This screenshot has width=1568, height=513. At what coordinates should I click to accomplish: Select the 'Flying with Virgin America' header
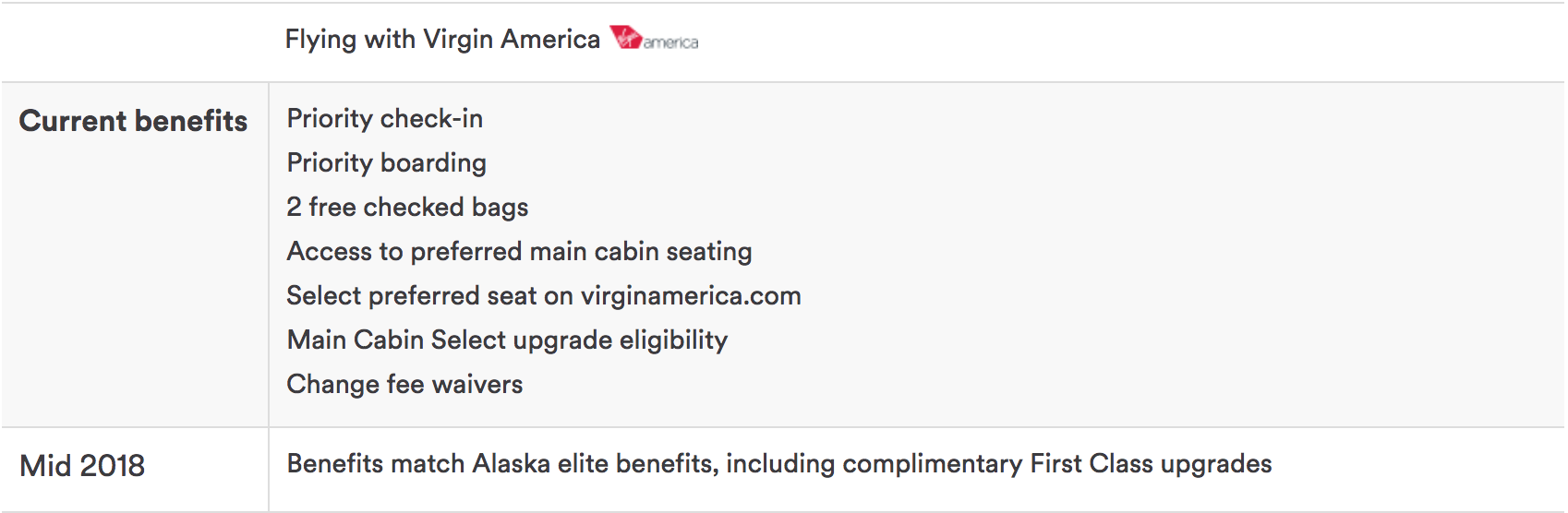[x=442, y=40]
